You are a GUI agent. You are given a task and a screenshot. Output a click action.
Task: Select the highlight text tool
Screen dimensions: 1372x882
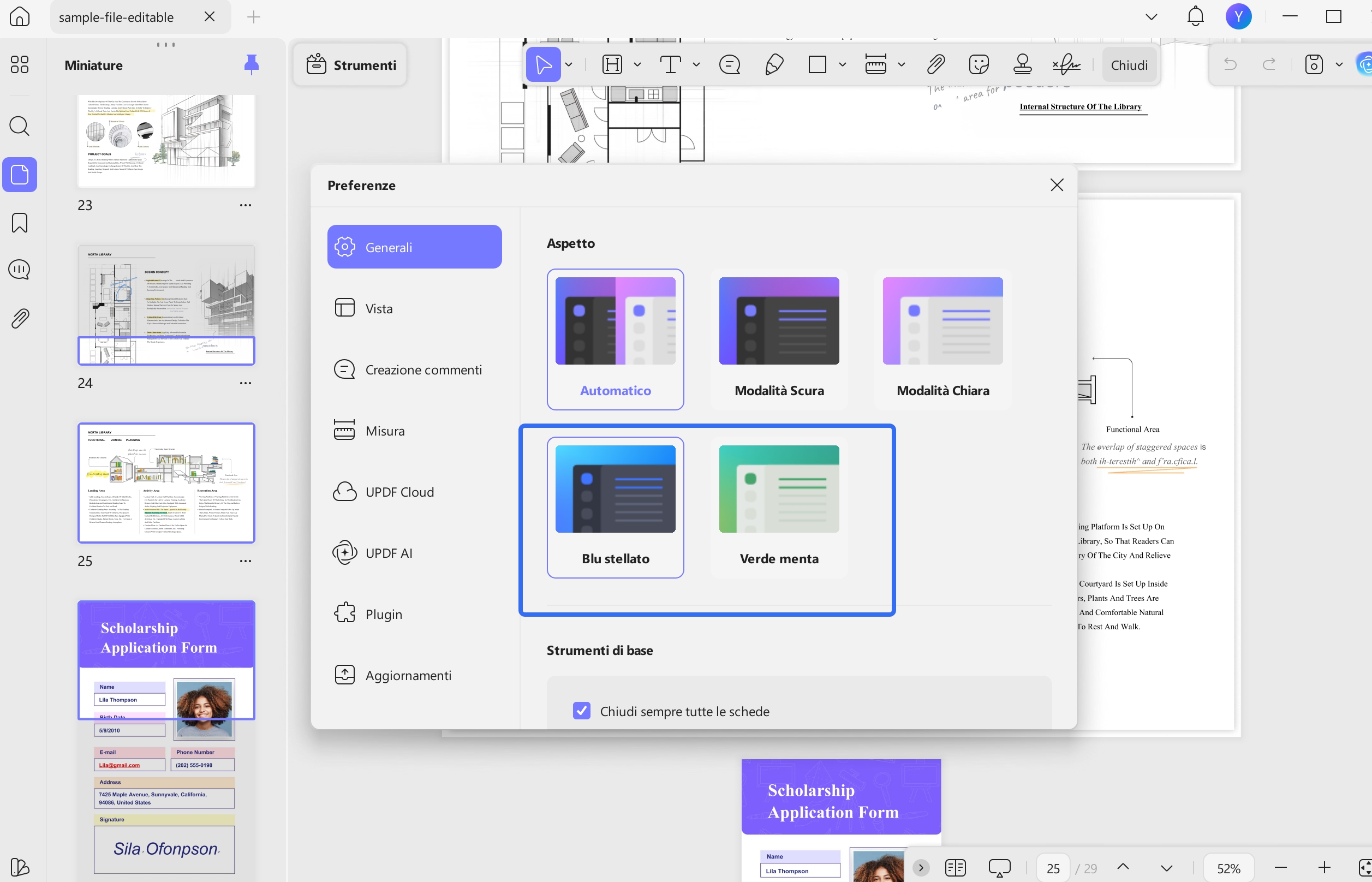(612, 65)
